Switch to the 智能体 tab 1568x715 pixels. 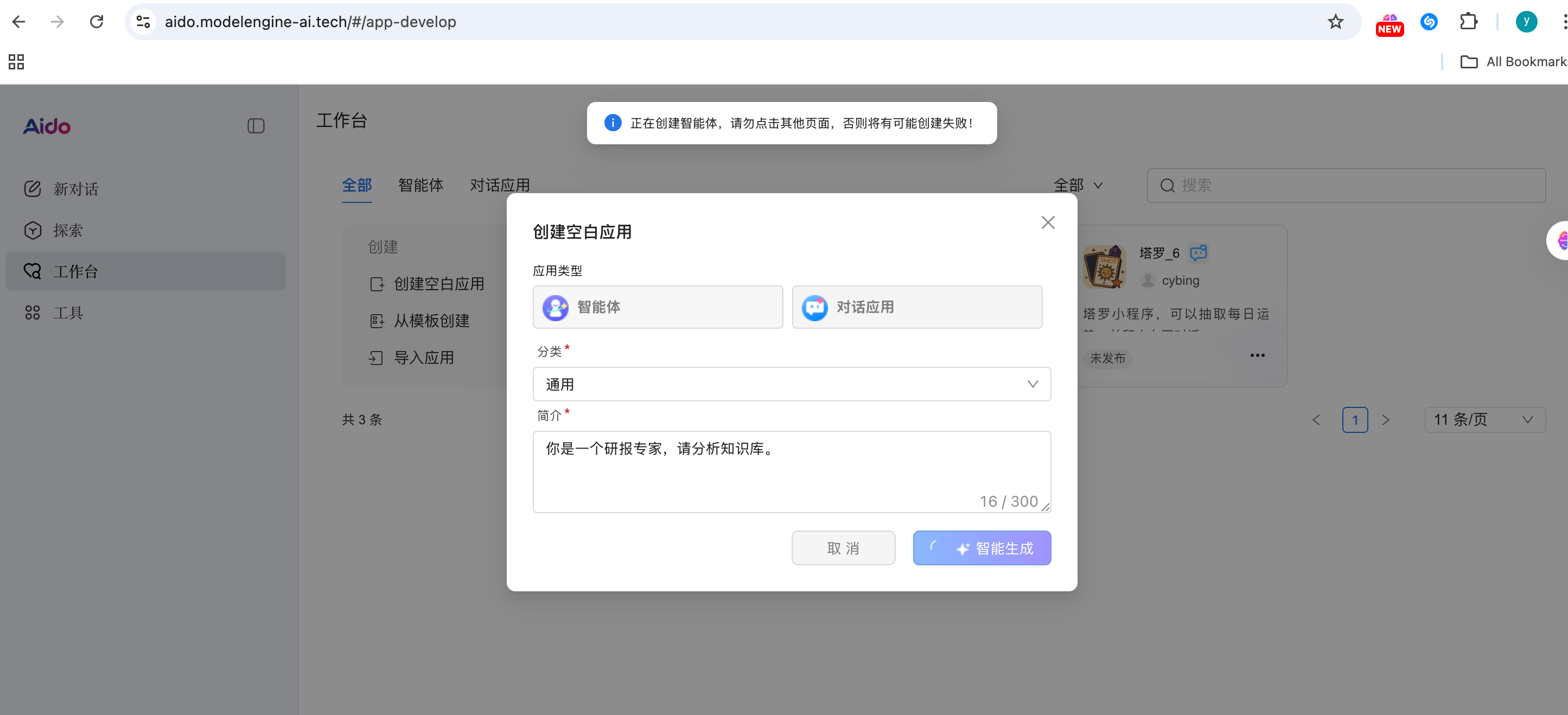(x=420, y=185)
